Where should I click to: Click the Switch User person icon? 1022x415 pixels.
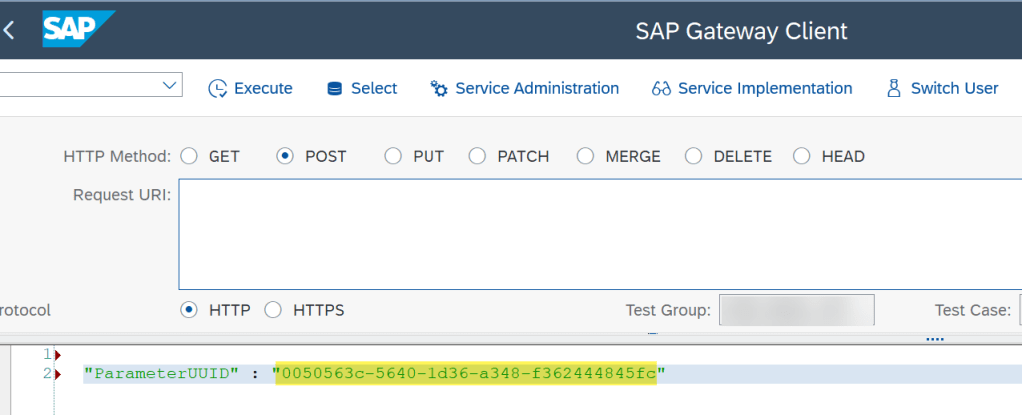894,89
